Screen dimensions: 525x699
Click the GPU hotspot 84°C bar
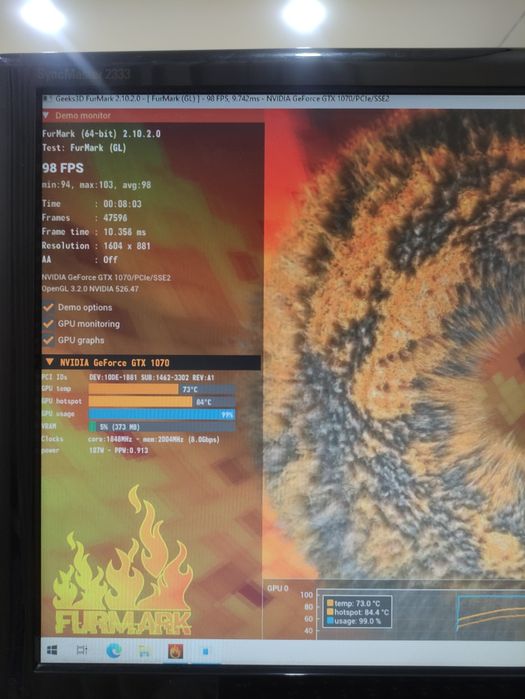pyautogui.click(x=162, y=402)
